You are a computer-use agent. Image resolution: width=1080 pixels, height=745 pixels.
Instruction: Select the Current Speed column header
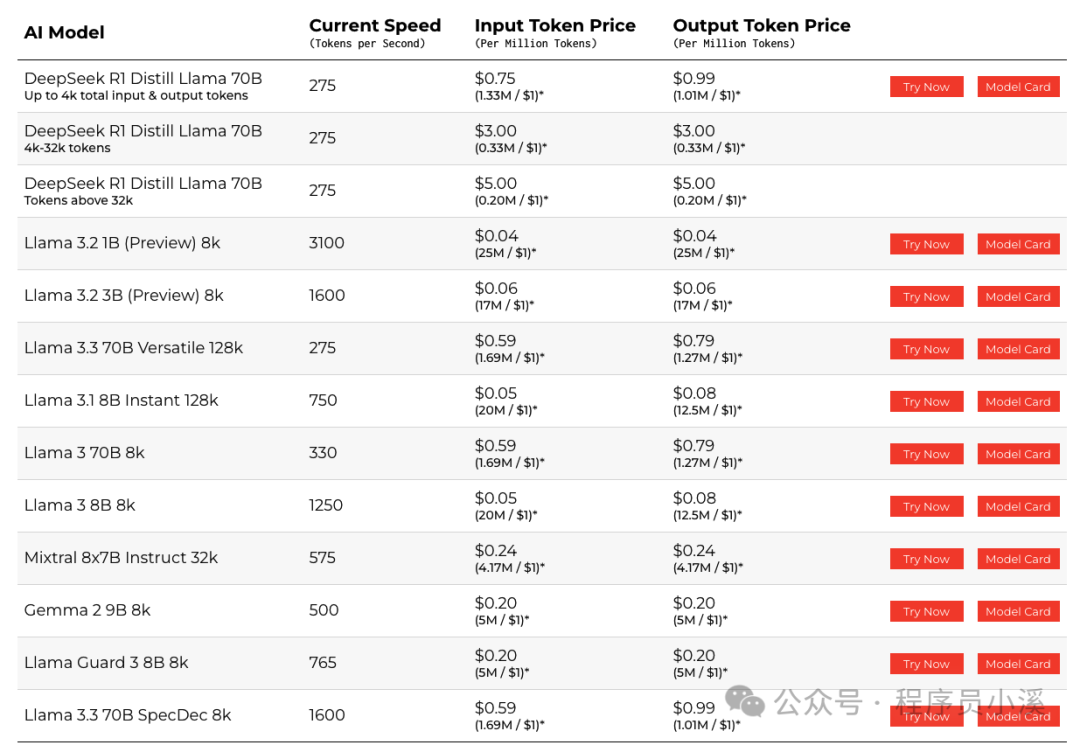point(375,25)
